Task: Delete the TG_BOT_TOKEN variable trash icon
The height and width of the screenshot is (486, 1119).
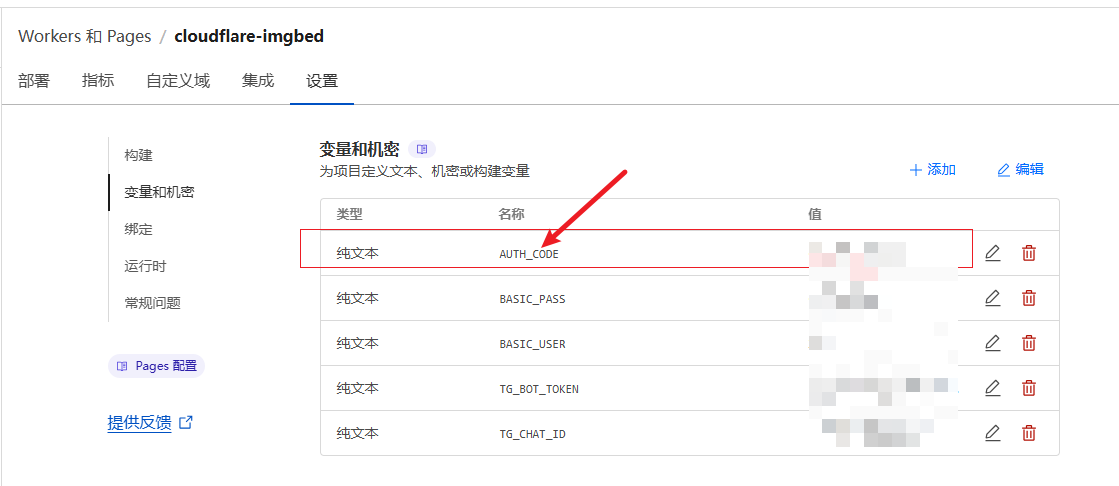Action: [1028, 388]
